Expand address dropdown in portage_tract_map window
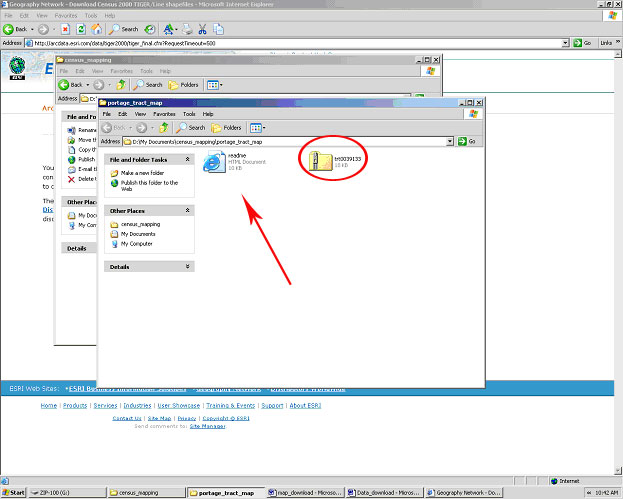The width and height of the screenshot is (623, 499). point(449,141)
